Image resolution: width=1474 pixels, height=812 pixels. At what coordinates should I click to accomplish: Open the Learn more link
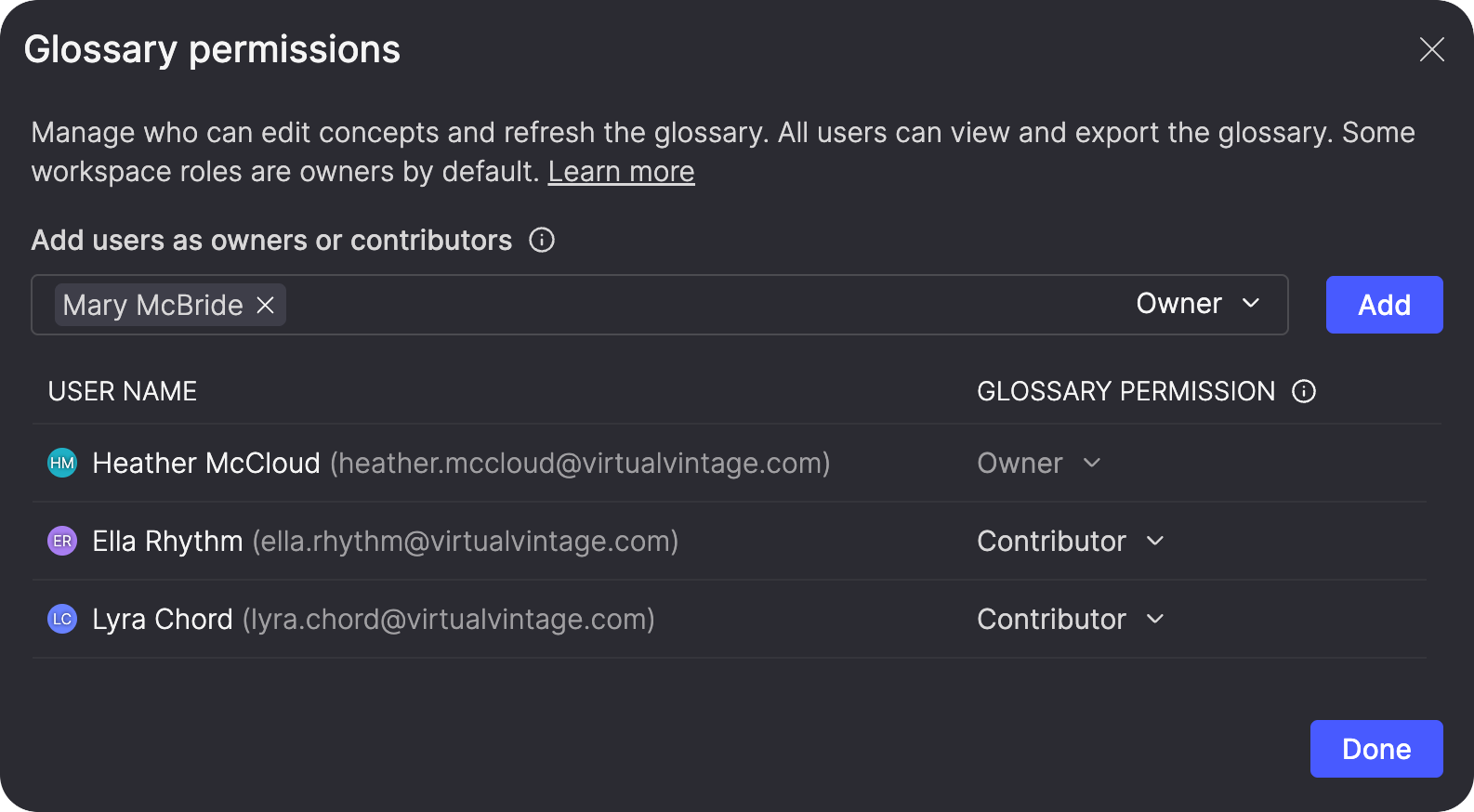click(621, 172)
